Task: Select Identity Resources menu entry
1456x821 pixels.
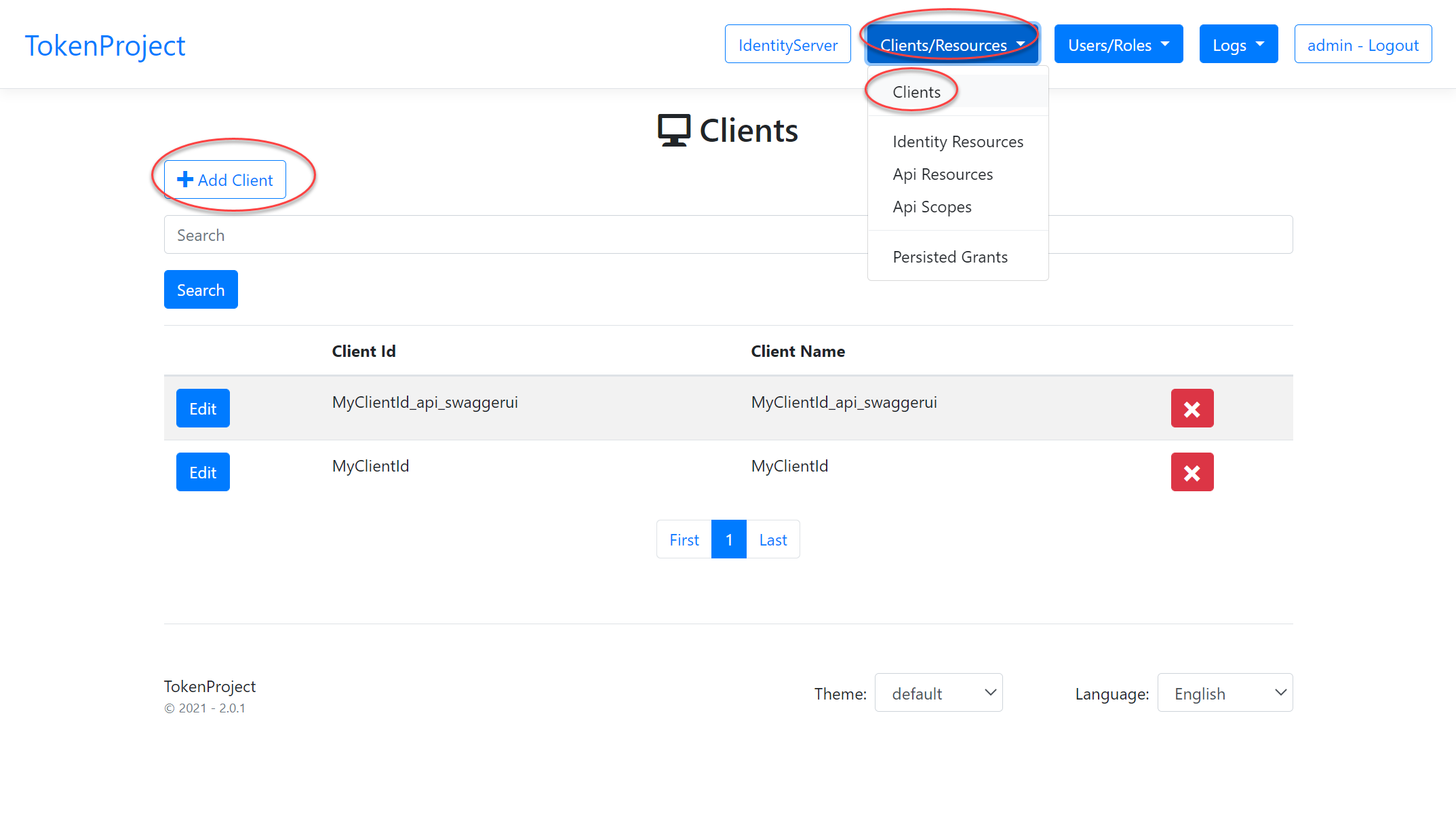Action: coord(957,142)
